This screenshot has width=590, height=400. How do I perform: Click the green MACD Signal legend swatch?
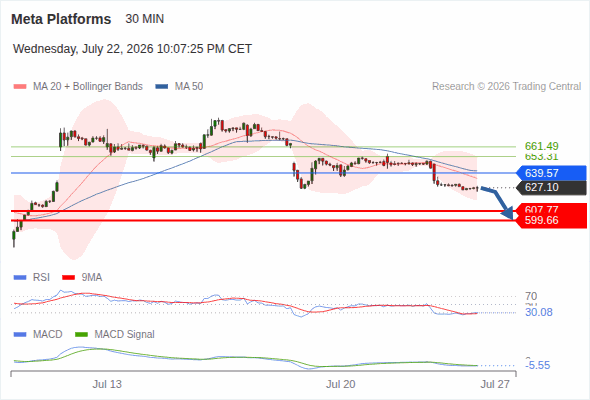81,335
